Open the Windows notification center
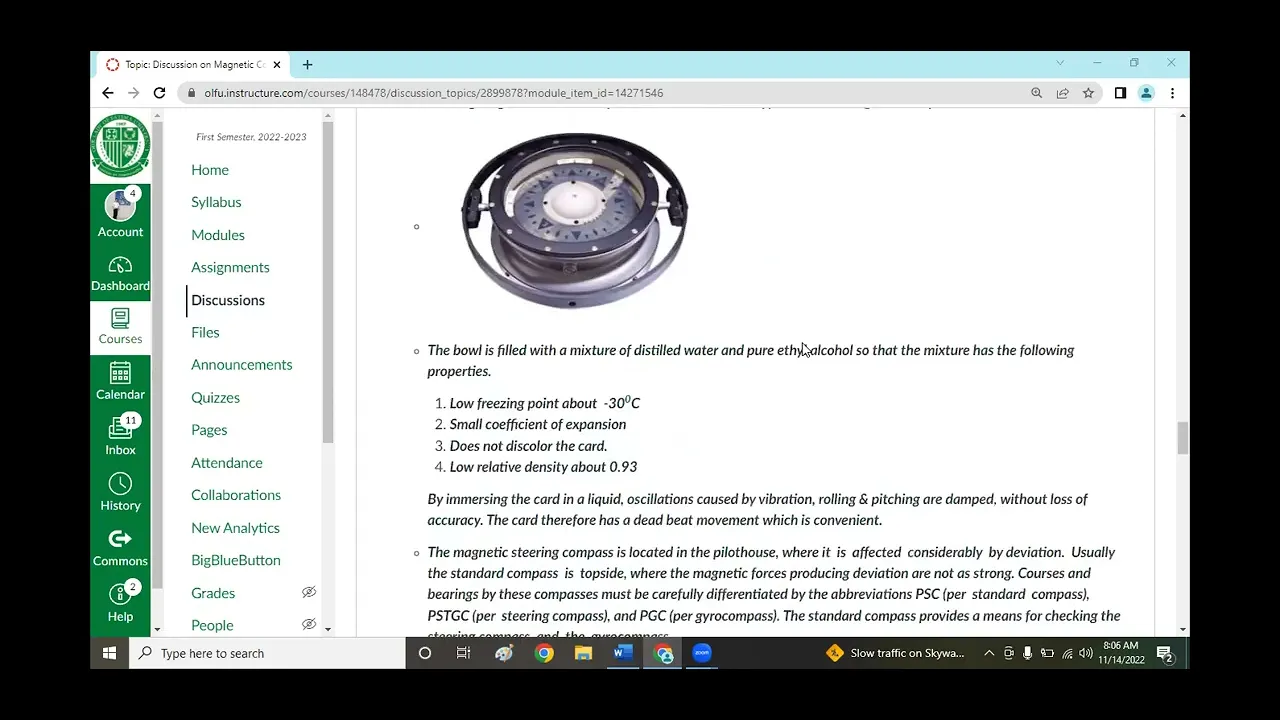The height and width of the screenshot is (720, 1280). point(1165,654)
